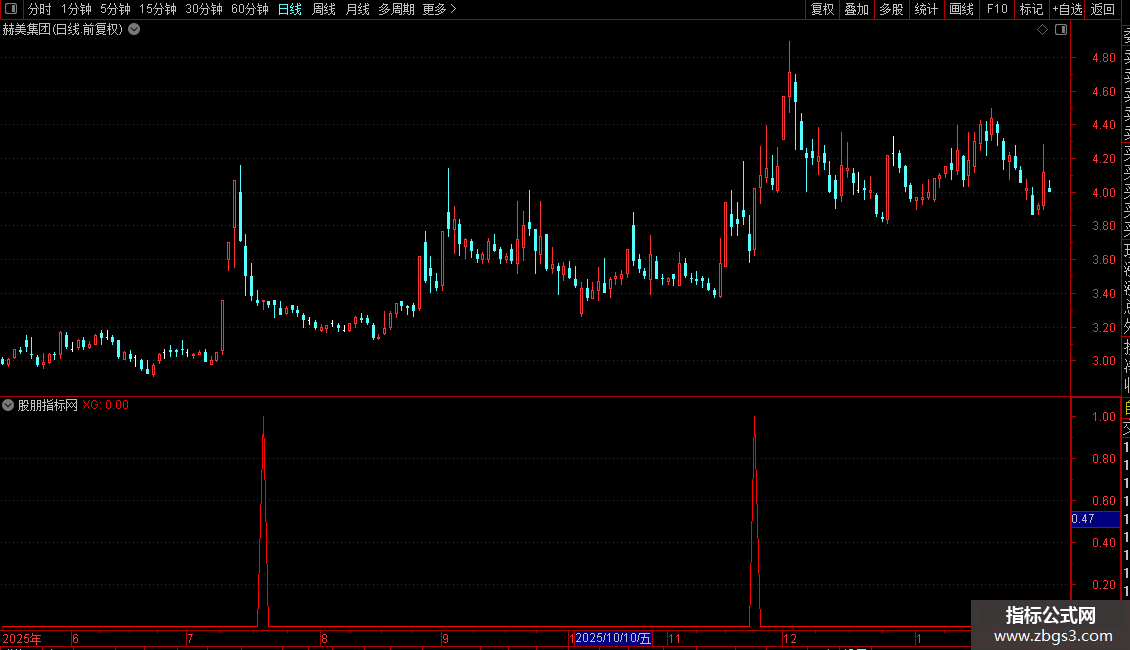The height and width of the screenshot is (650, 1130).
Task: Open the 统计 statistics tool
Action: click(926, 9)
